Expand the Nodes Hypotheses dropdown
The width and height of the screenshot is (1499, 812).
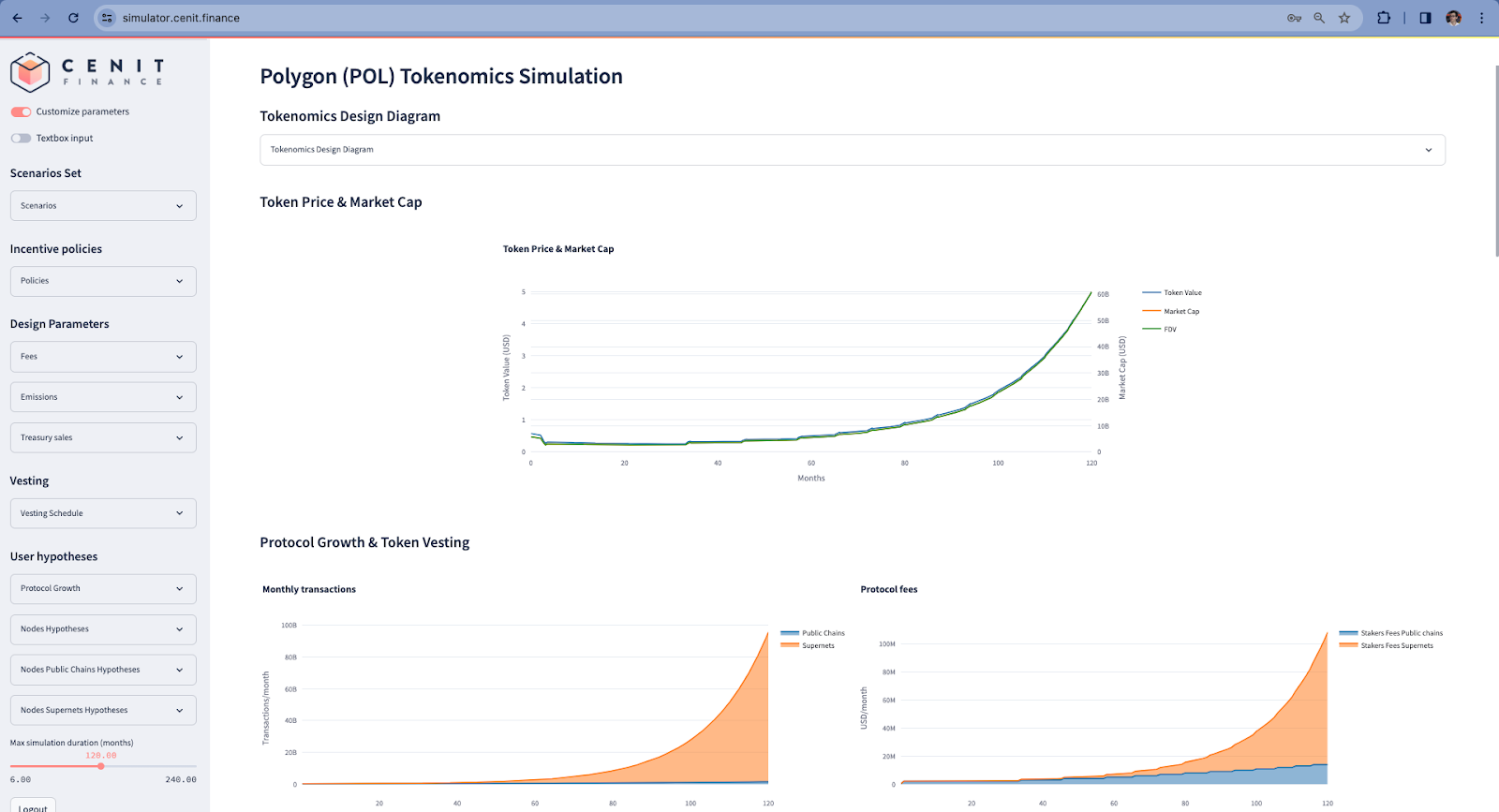pos(103,629)
